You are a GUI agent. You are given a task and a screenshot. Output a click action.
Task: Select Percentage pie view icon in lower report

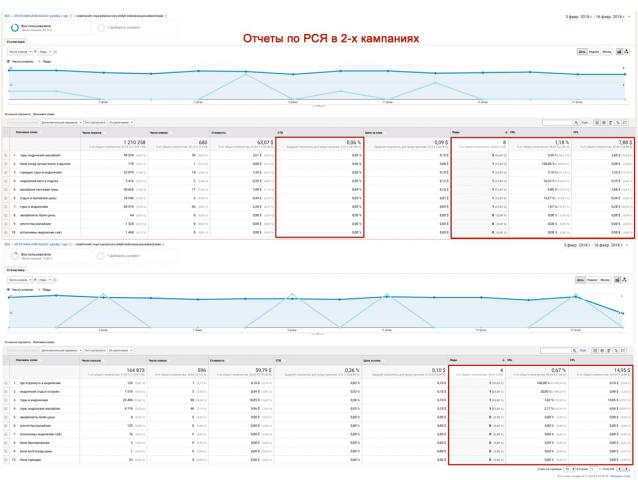[602, 351]
